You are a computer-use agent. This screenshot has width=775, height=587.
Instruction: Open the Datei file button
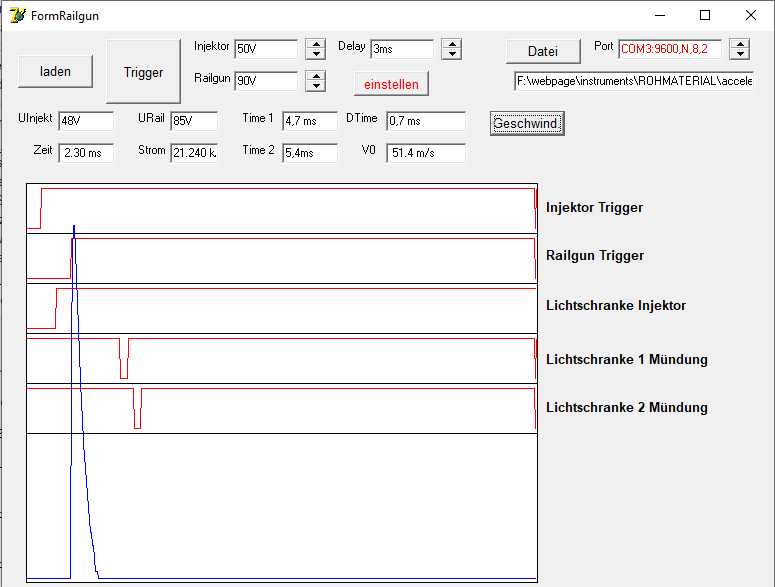tap(542, 51)
